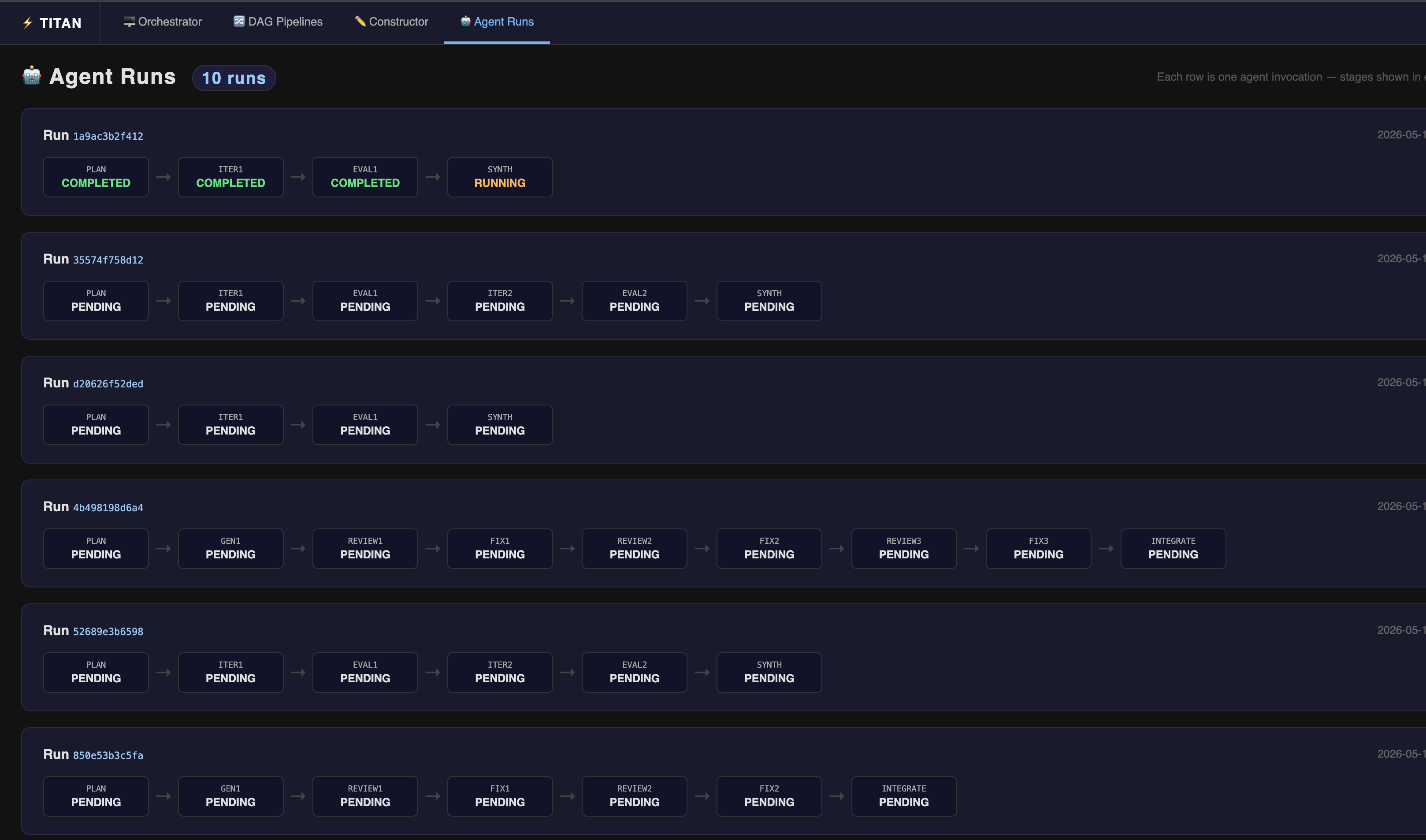Select PLAN stage in run d20626f52ded
1426x840 pixels.
pos(96,425)
